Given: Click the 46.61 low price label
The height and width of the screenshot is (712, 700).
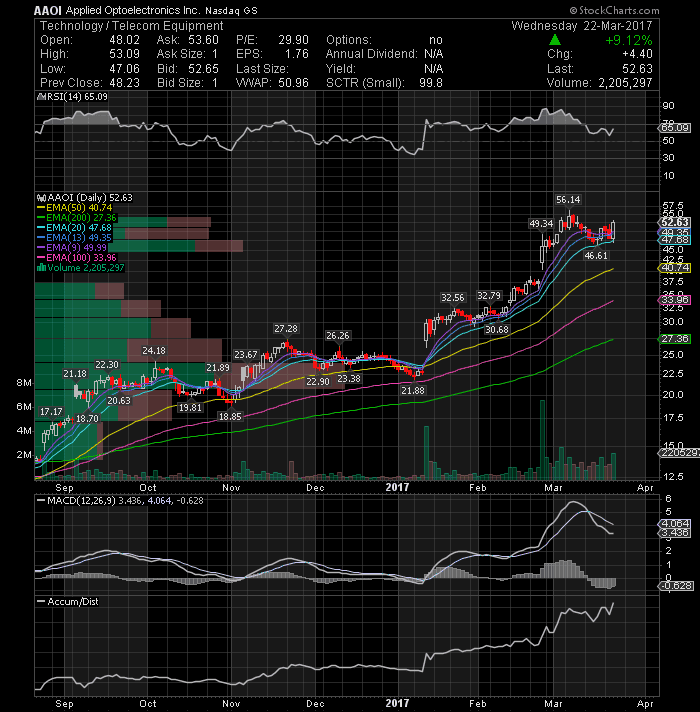Looking at the screenshot, I should [596, 256].
